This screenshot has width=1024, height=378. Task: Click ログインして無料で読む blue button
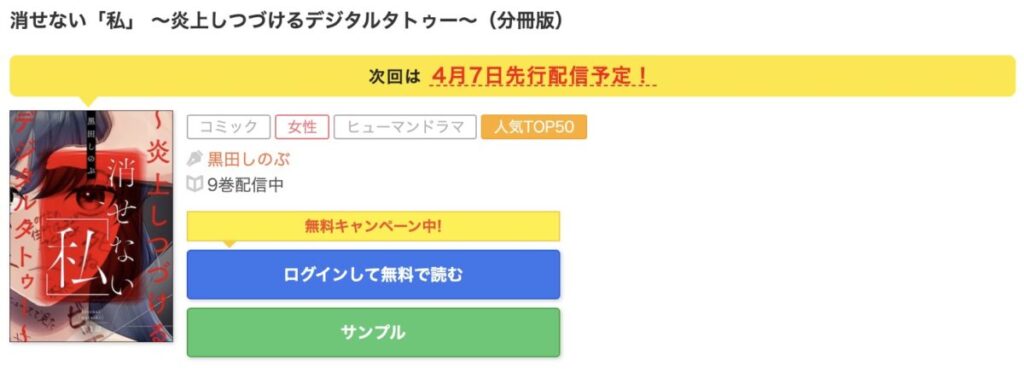pos(374,275)
